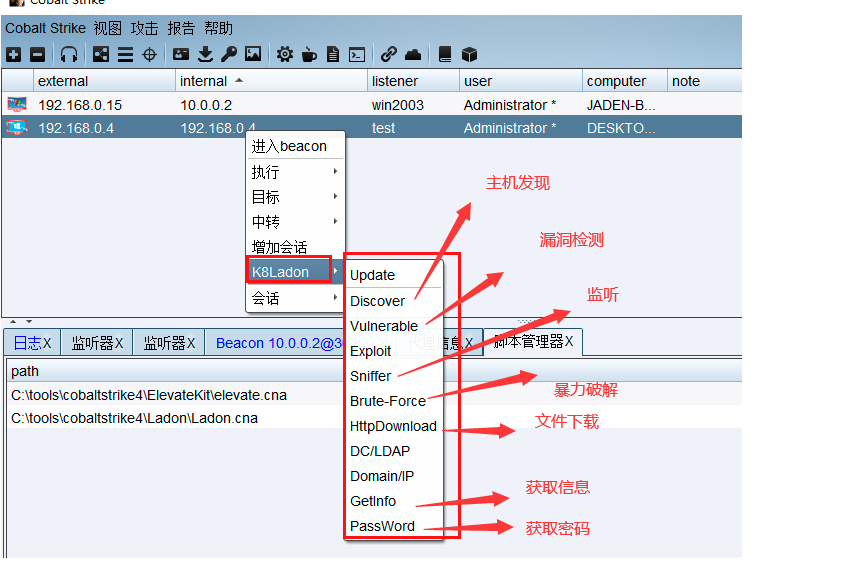Open screenshots with the picture icon

coord(253,55)
